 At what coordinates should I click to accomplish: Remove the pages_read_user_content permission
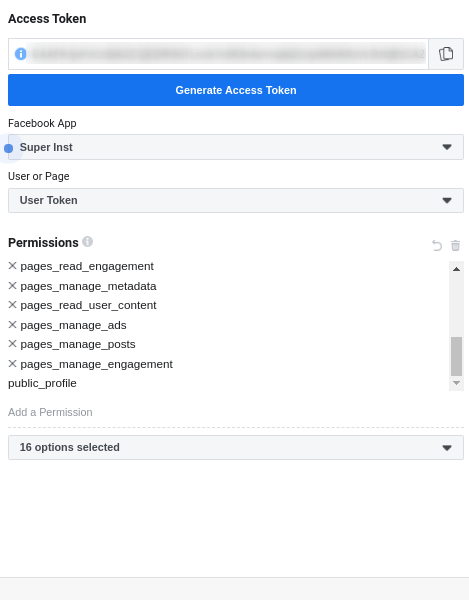pyautogui.click(x=13, y=305)
